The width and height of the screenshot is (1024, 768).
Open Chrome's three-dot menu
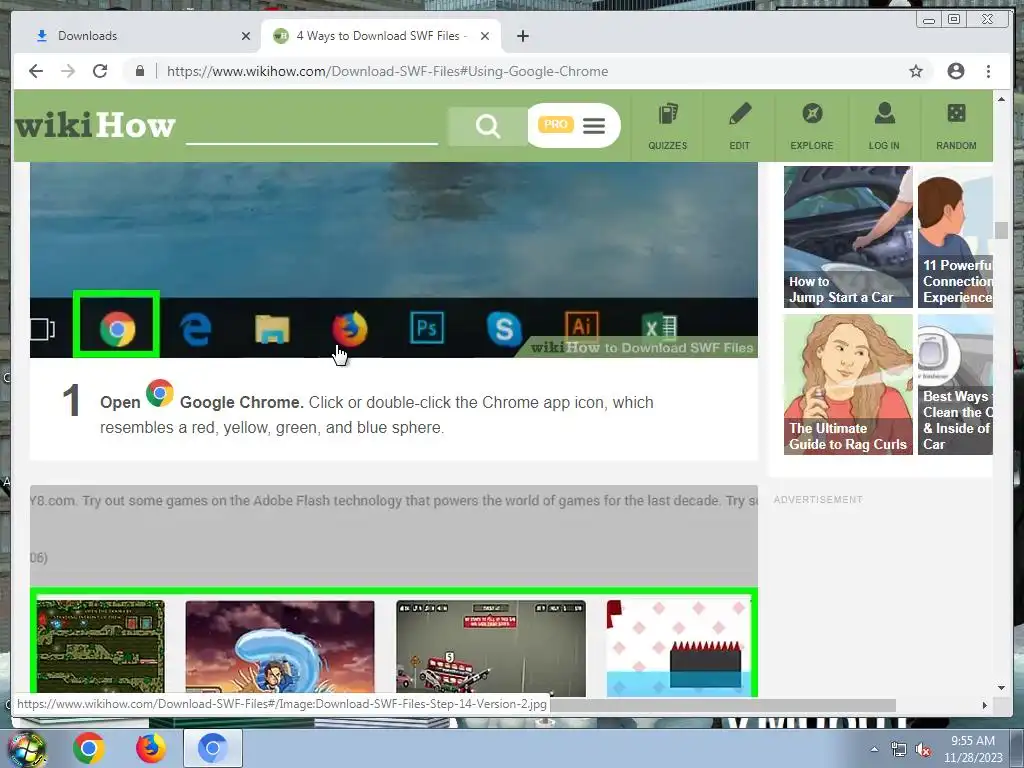(988, 71)
